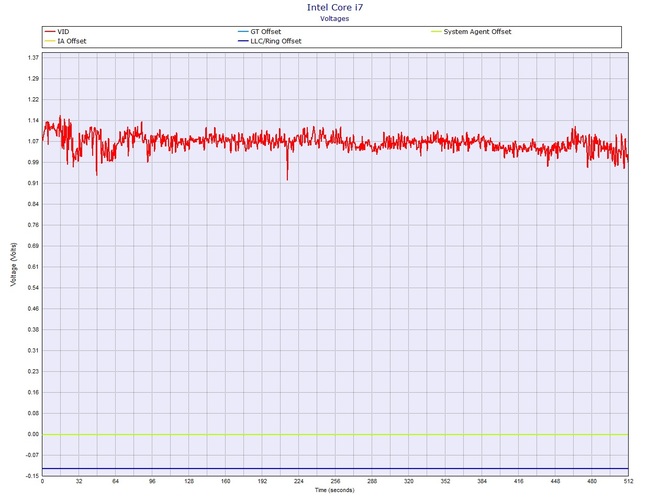Click the 512 time axis tick label

click(x=629, y=481)
